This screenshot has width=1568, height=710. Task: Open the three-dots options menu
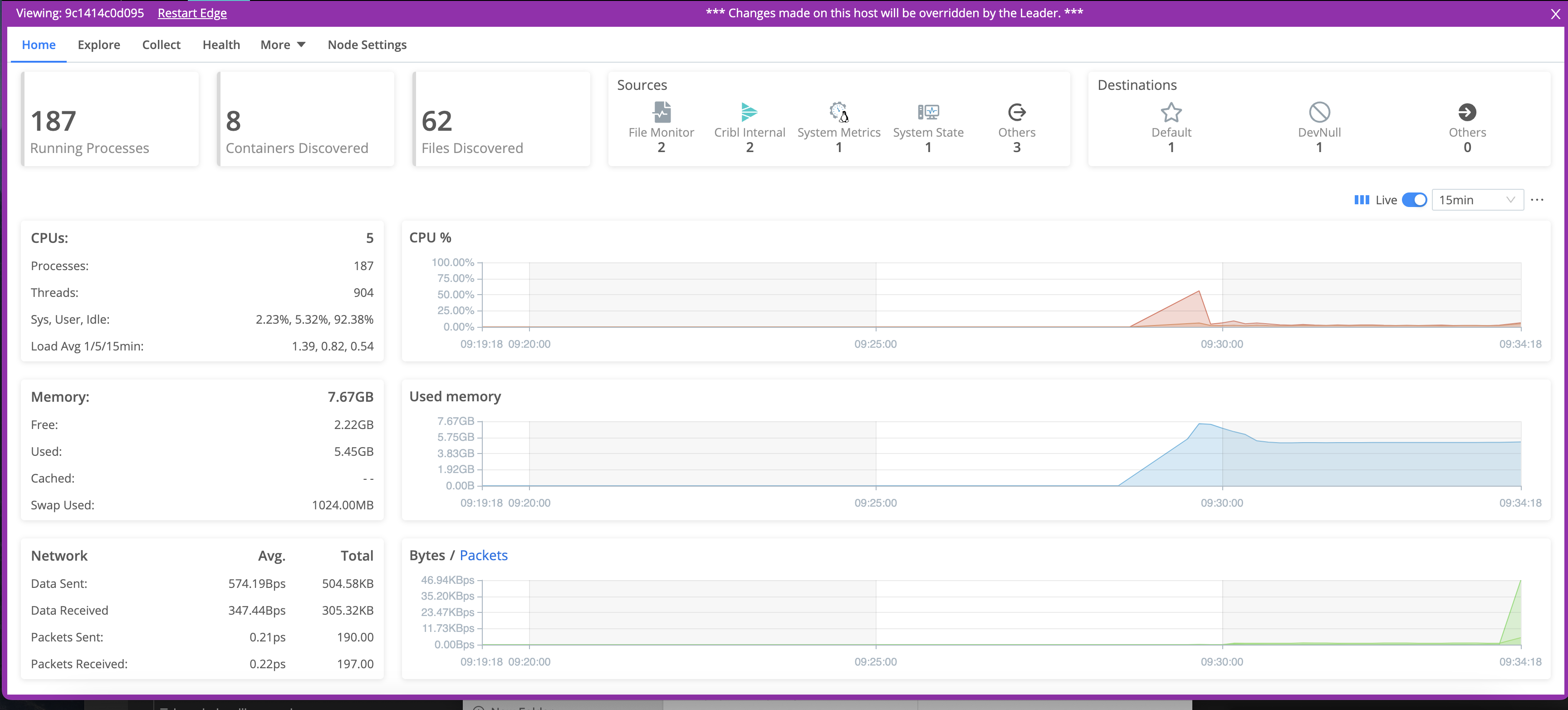coord(1537,200)
